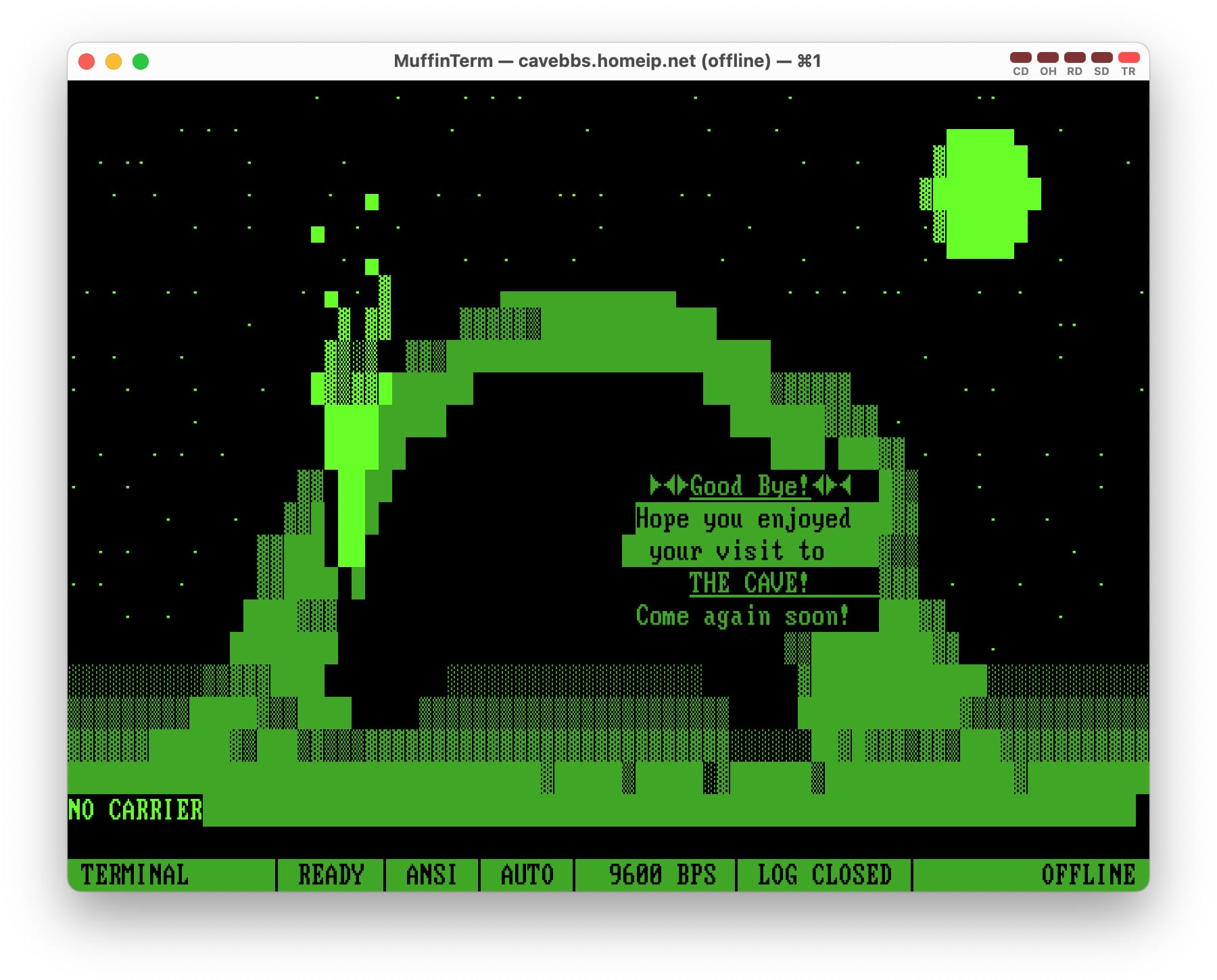Click the underlined THE CAVE! text
The image size is (1217, 980).
tap(748, 583)
